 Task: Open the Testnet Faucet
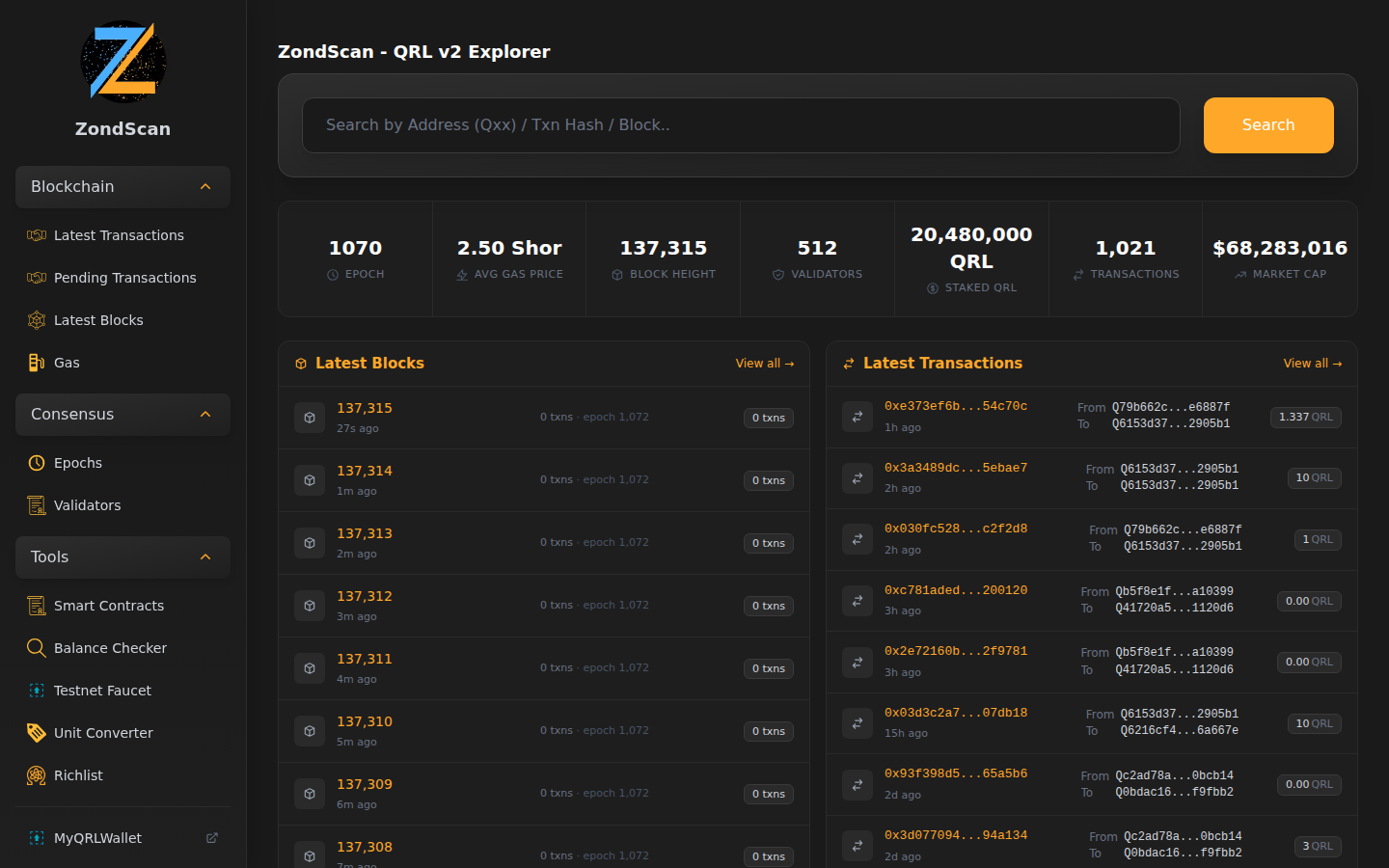(123, 691)
